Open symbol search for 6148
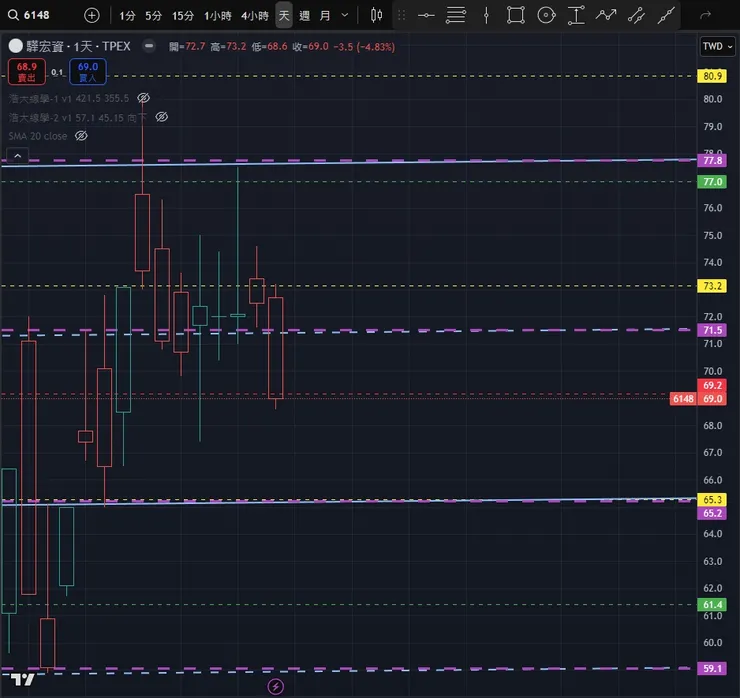Viewport: 740px width, 698px height. click(28, 15)
